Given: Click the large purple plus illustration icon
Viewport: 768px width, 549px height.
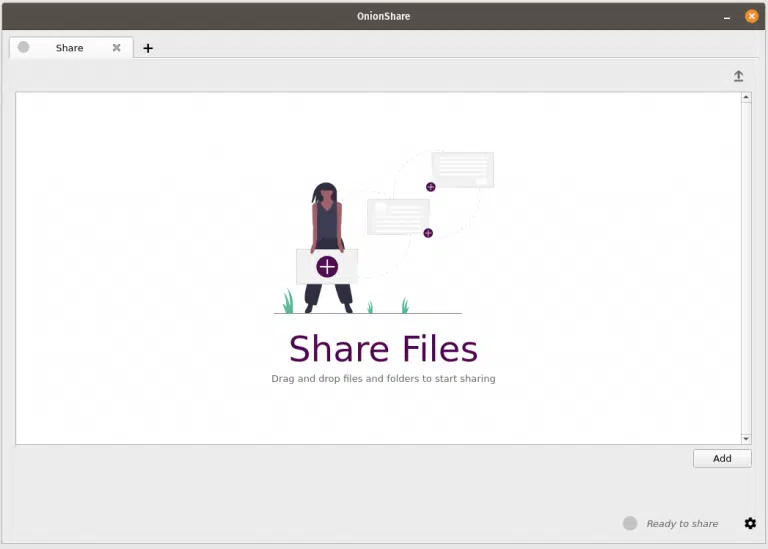Looking at the screenshot, I should point(327,267).
